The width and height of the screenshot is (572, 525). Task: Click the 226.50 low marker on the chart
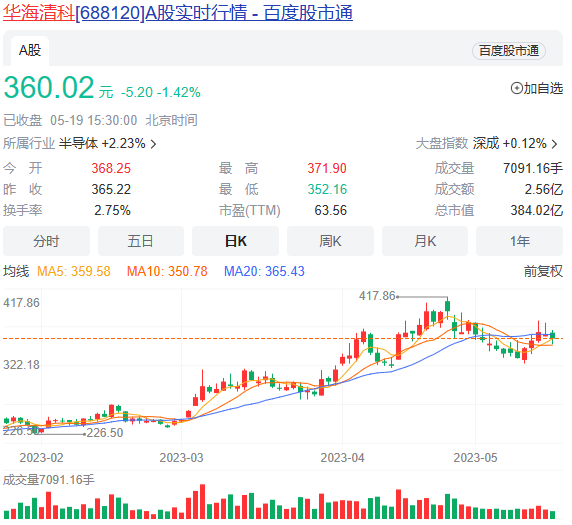coord(105,433)
